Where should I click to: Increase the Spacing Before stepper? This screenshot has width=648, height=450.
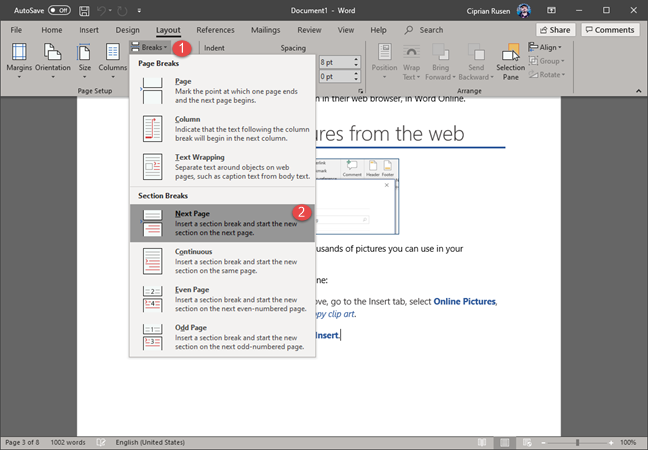pyautogui.click(x=356, y=60)
